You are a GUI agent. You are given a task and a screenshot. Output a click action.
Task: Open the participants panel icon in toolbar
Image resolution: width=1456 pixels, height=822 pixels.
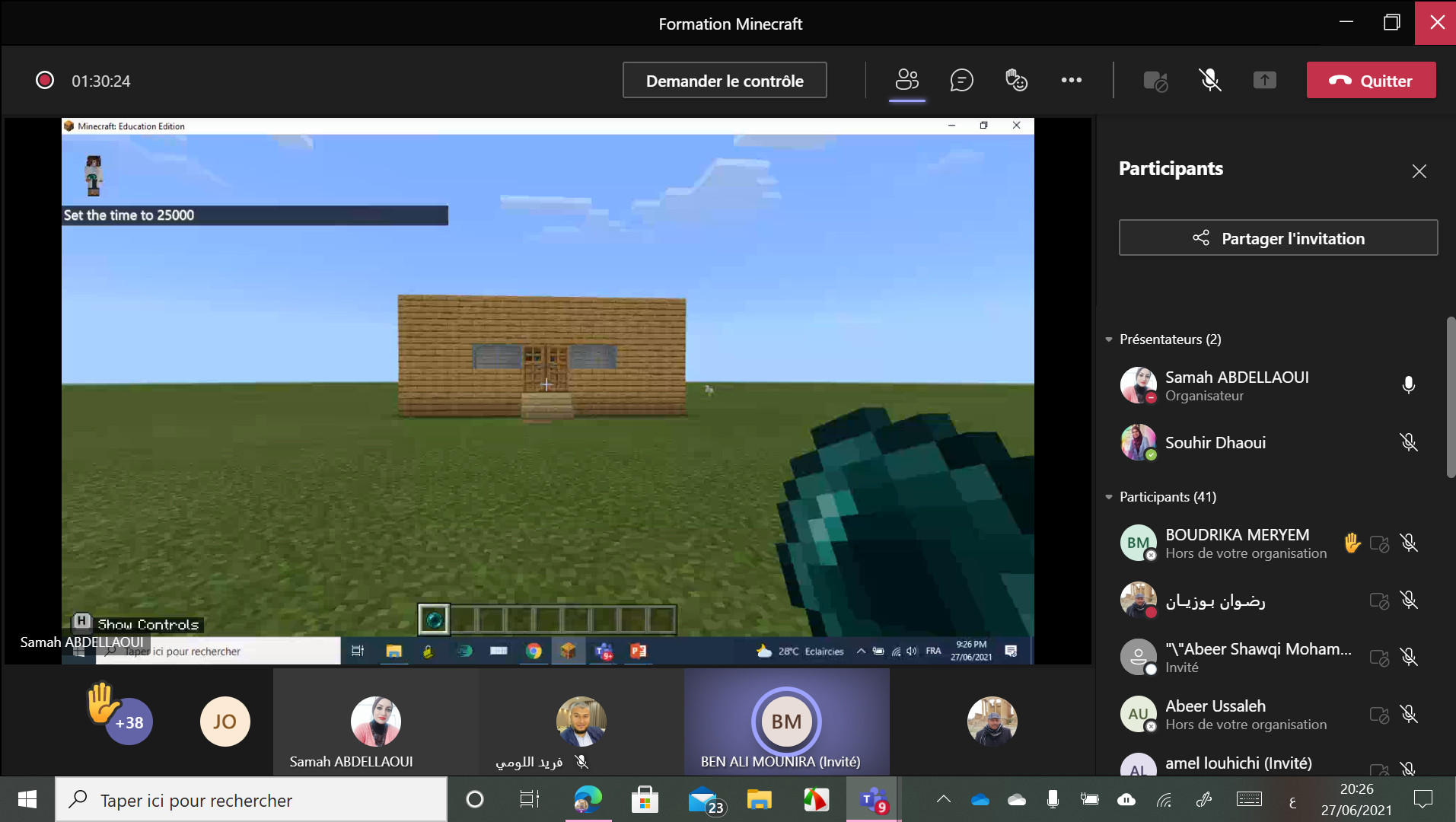[906, 80]
